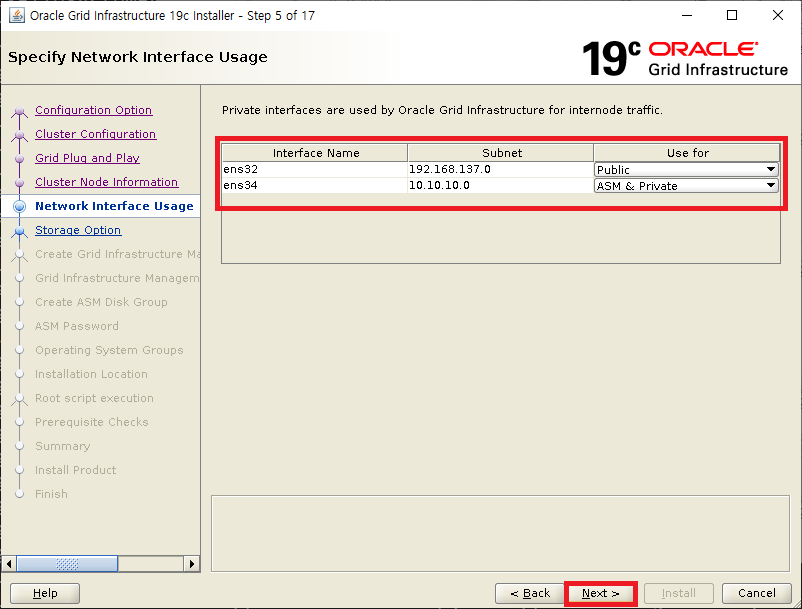Click the Java installer icon in title bar
The image size is (802, 609).
click(17, 15)
